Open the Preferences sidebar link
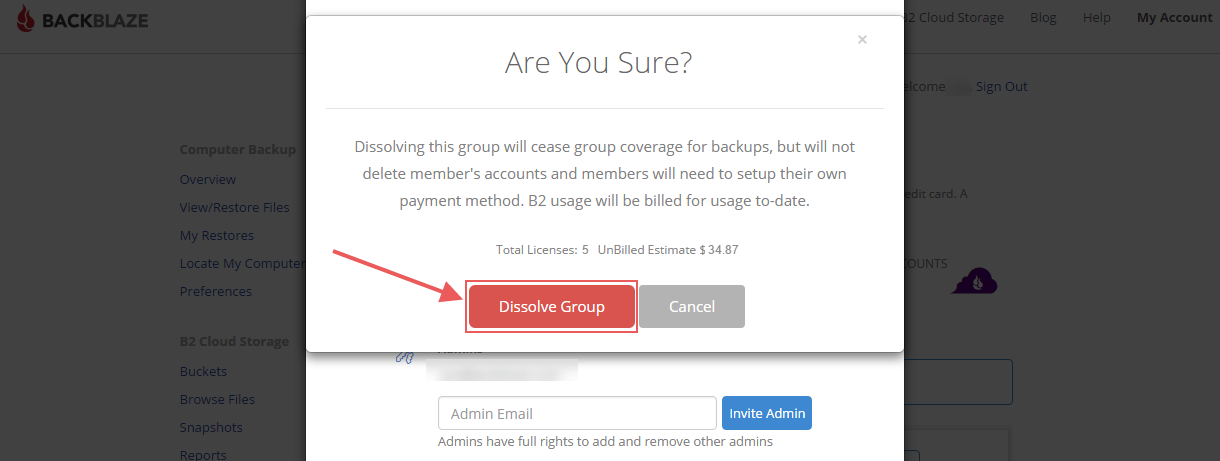 pos(216,292)
